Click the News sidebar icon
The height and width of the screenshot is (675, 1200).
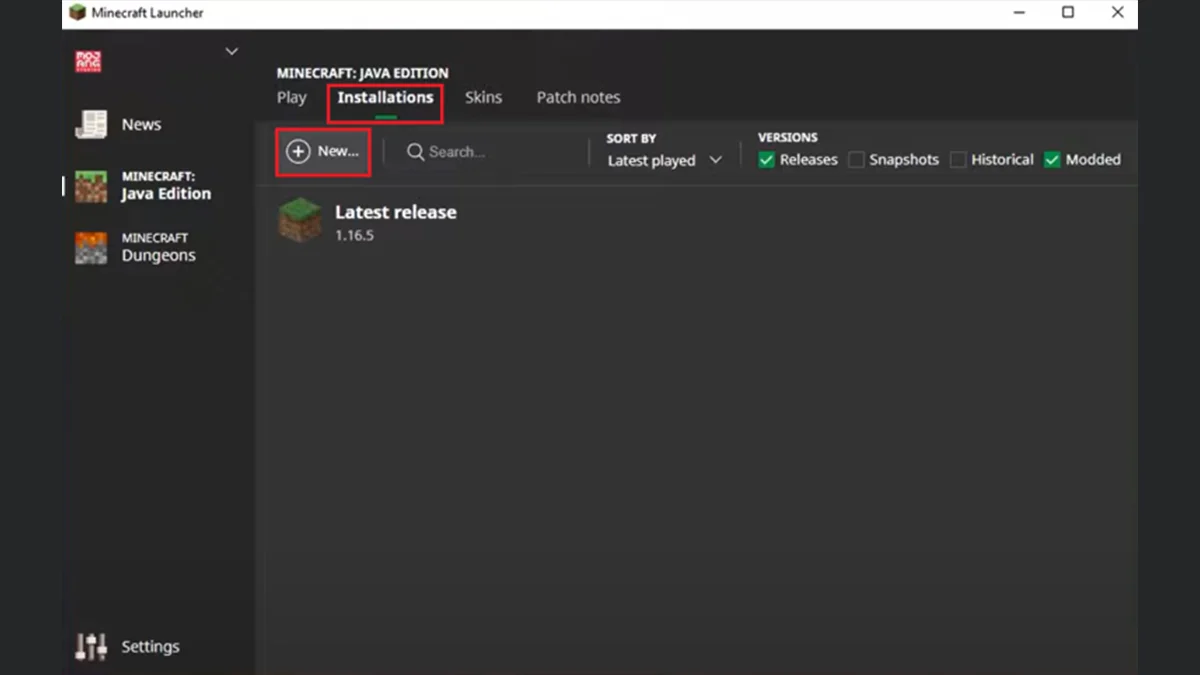click(90, 124)
